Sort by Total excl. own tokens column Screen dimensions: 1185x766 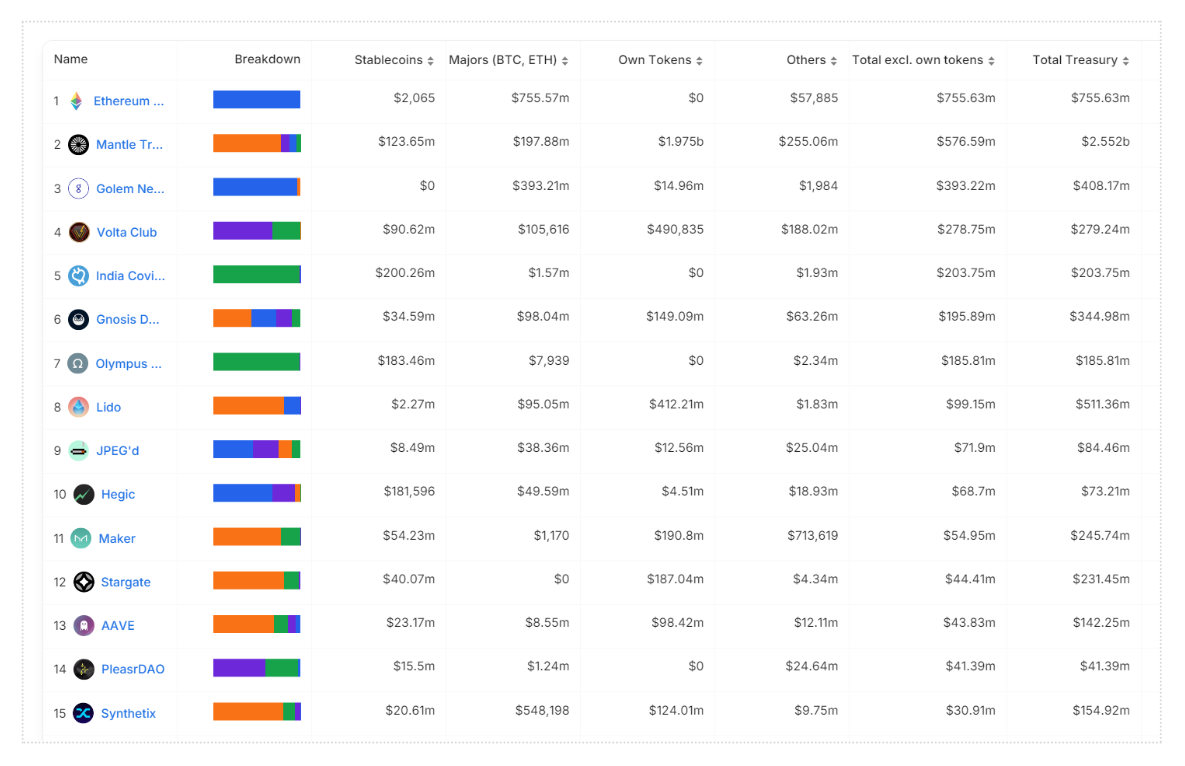[x=923, y=60]
